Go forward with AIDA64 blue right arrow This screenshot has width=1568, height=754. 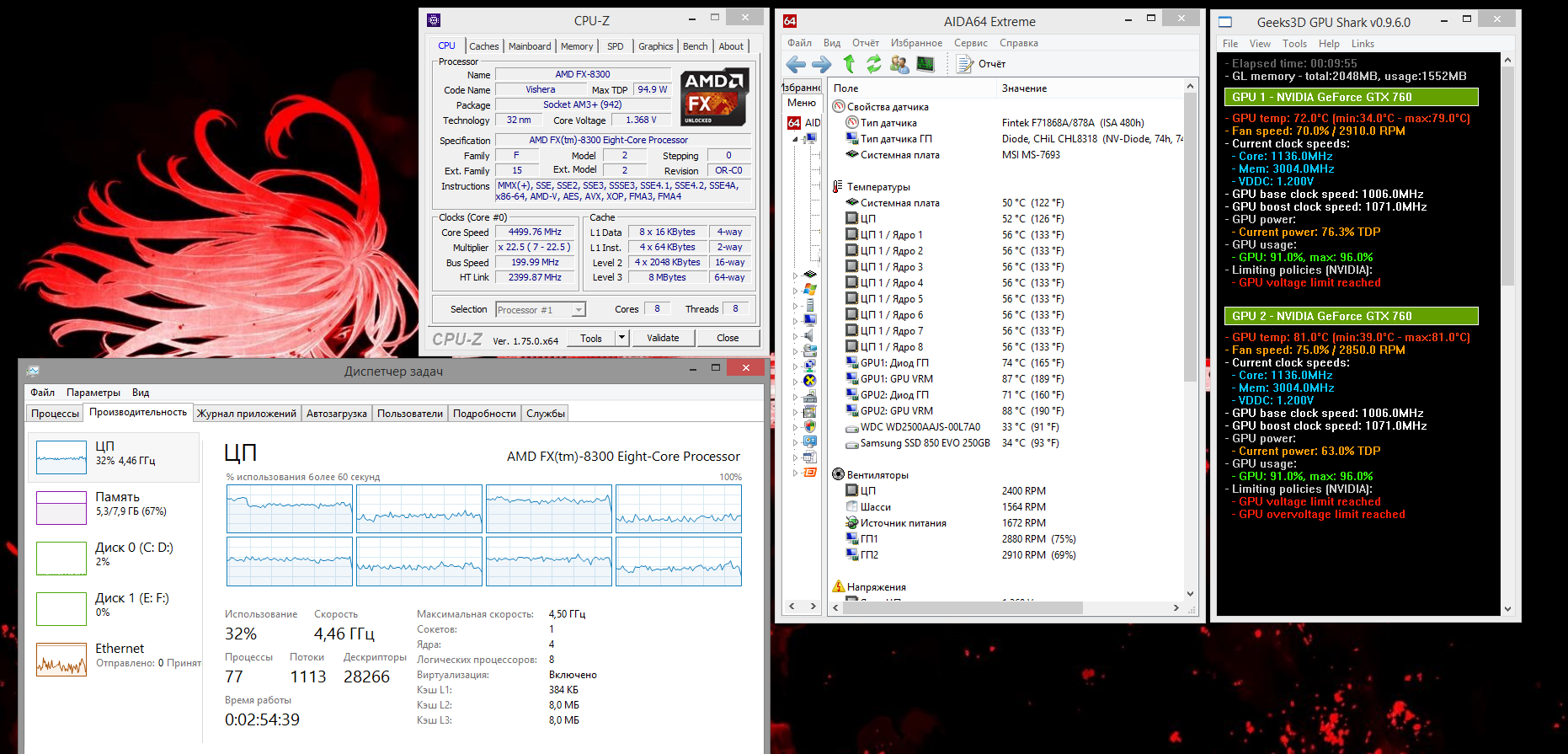pyautogui.click(x=822, y=64)
